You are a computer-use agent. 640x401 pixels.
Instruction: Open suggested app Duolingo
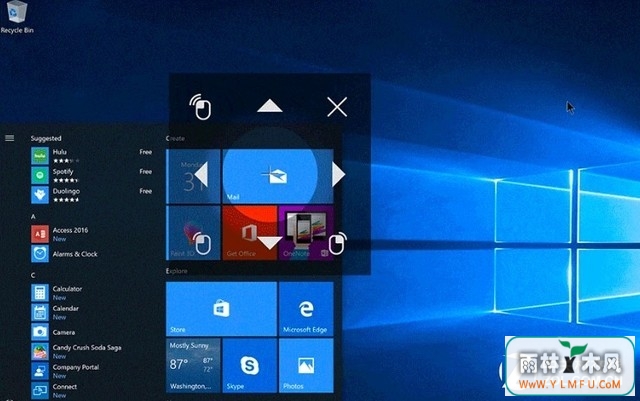(91, 195)
